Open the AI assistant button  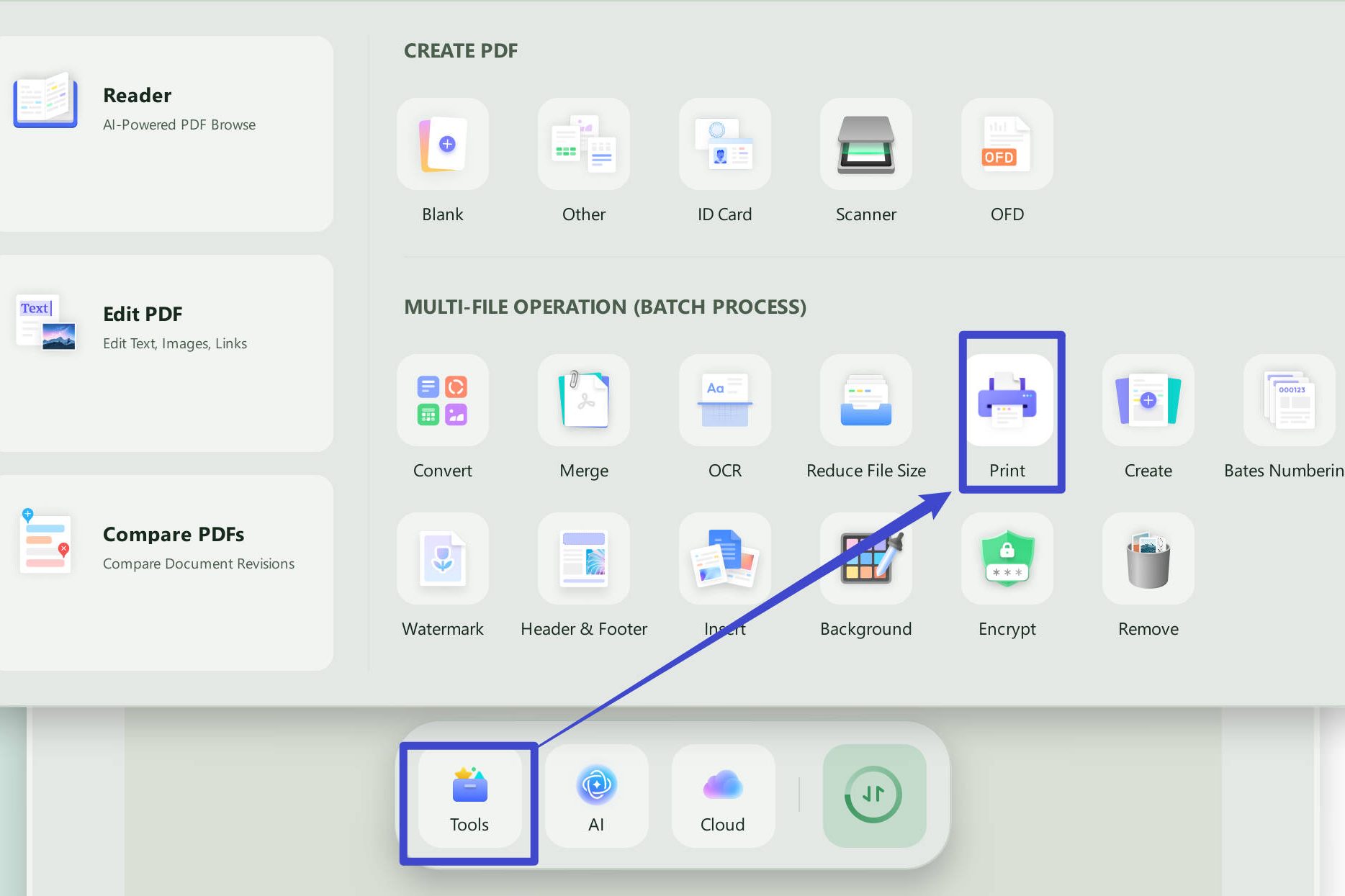click(596, 796)
